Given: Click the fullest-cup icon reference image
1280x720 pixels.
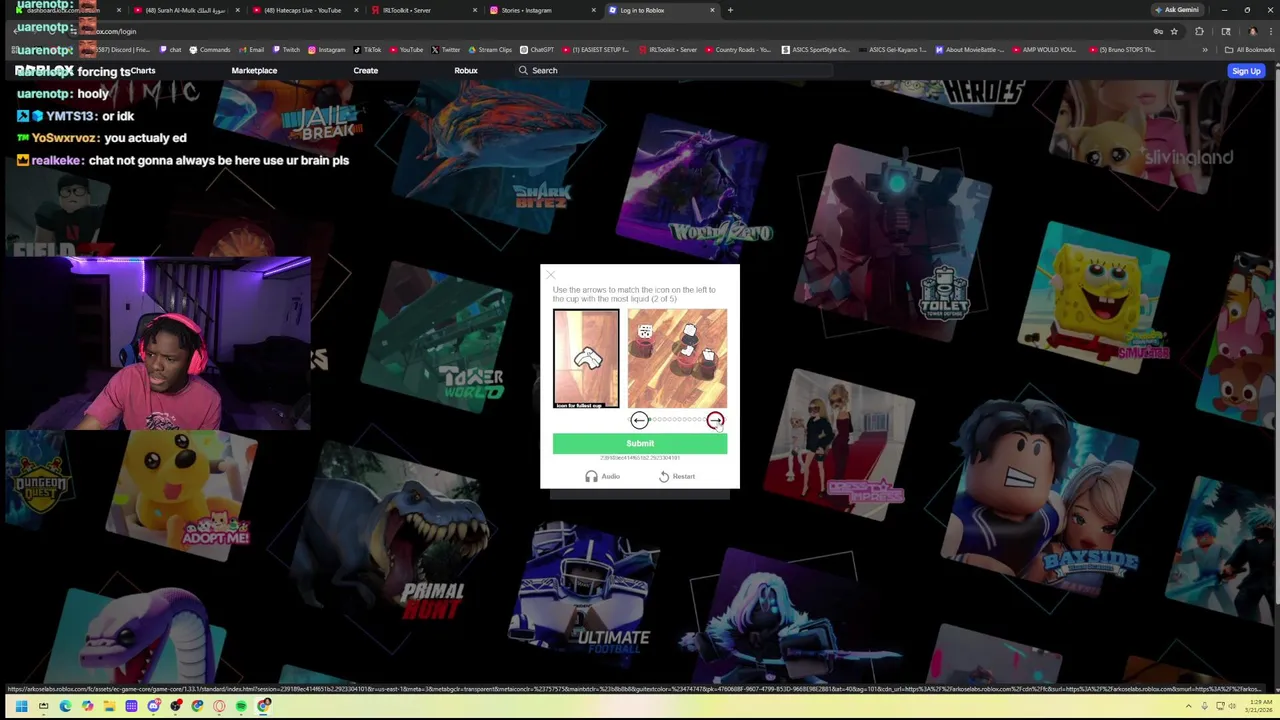Looking at the screenshot, I should (x=586, y=358).
